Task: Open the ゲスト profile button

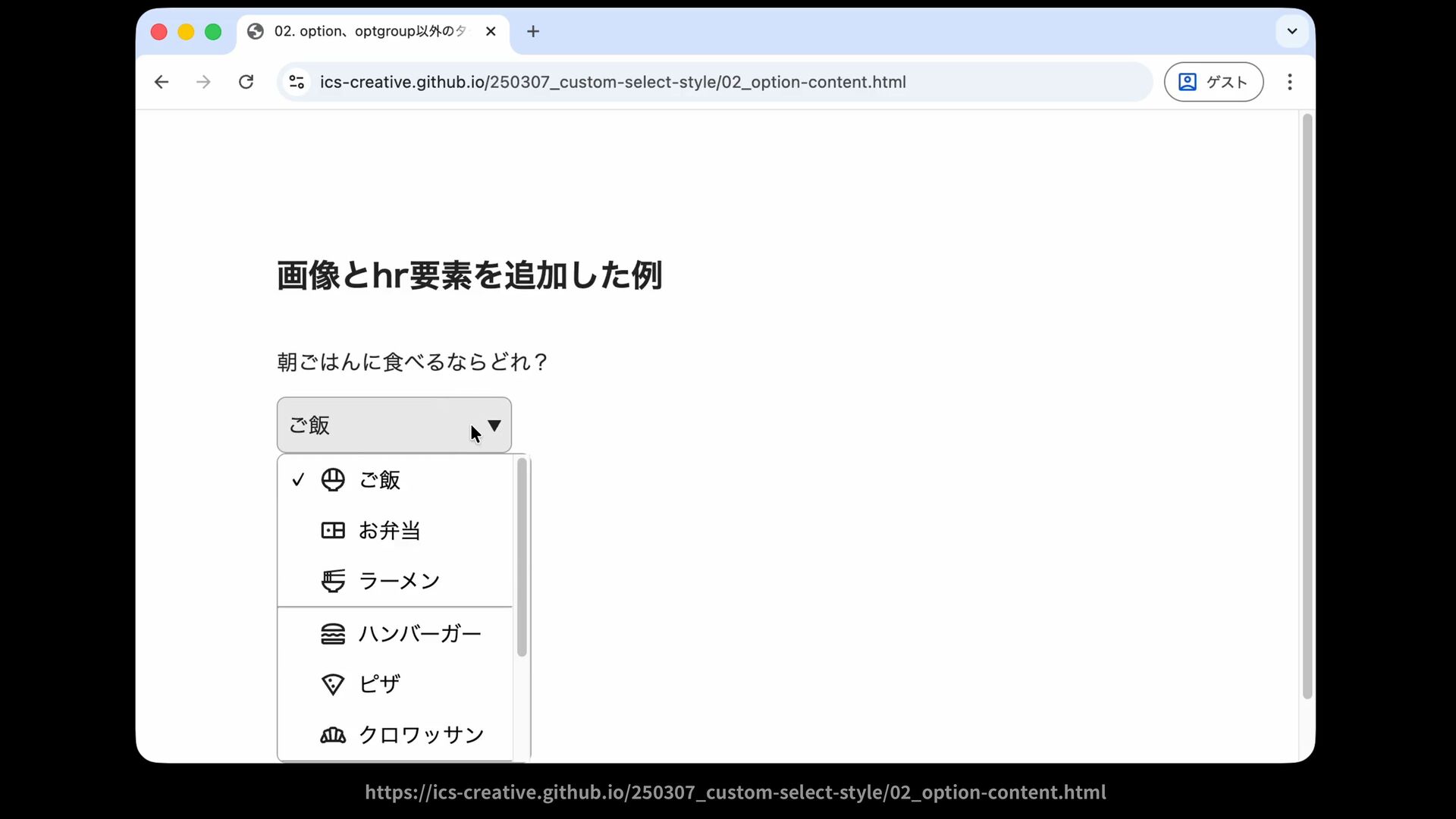Action: [x=1213, y=82]
